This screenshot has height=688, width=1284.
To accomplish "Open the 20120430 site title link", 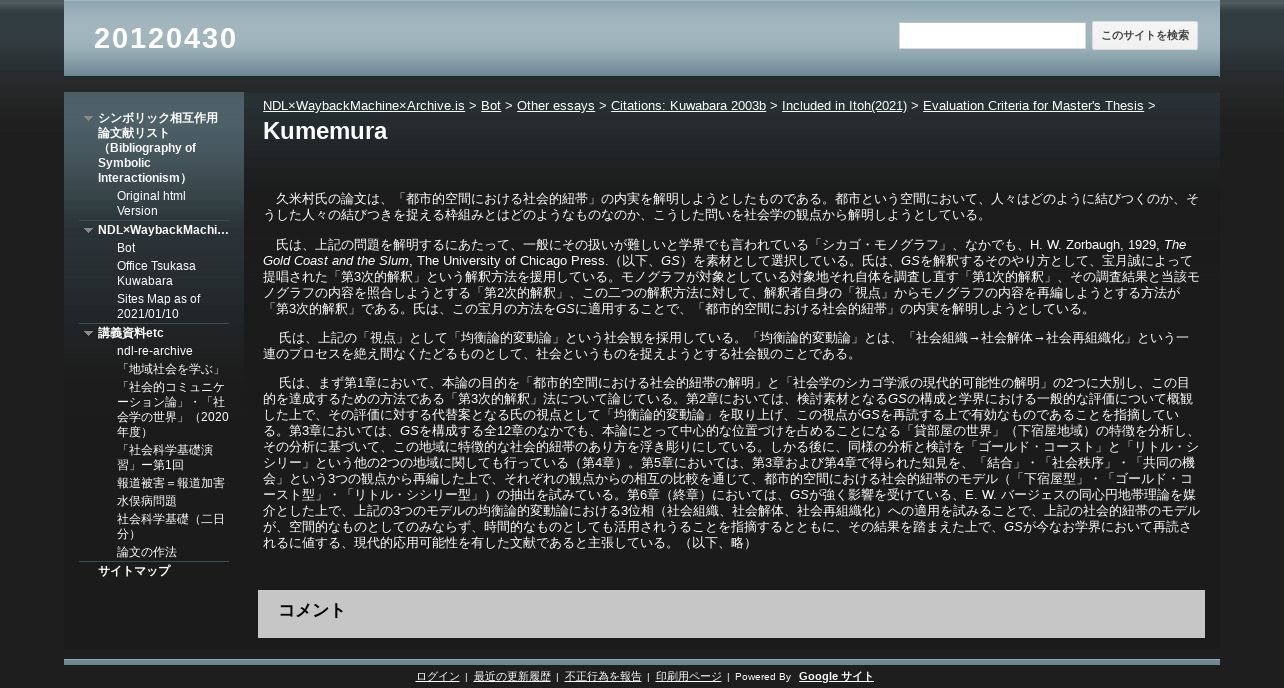I will click(x=165, y=38).
